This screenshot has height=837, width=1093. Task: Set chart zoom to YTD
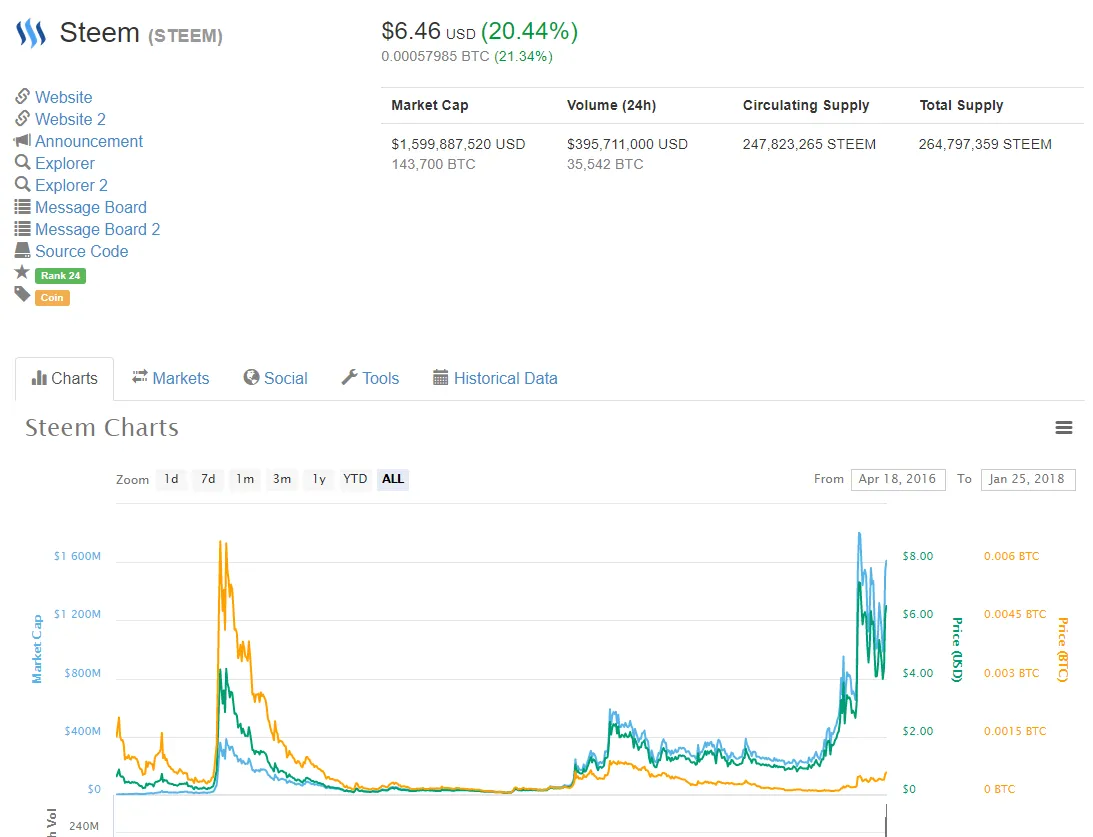[355, 479]
